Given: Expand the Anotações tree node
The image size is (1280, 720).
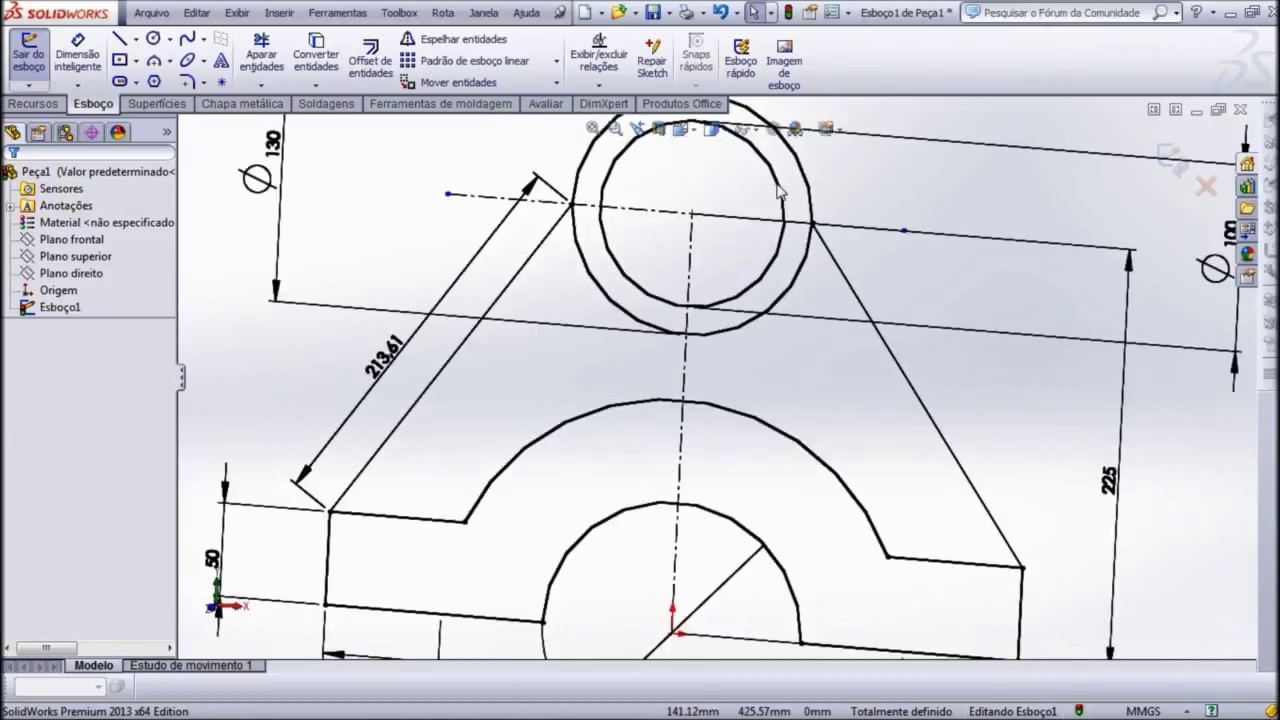Looking at the screenshot, I should coord(9,206).
